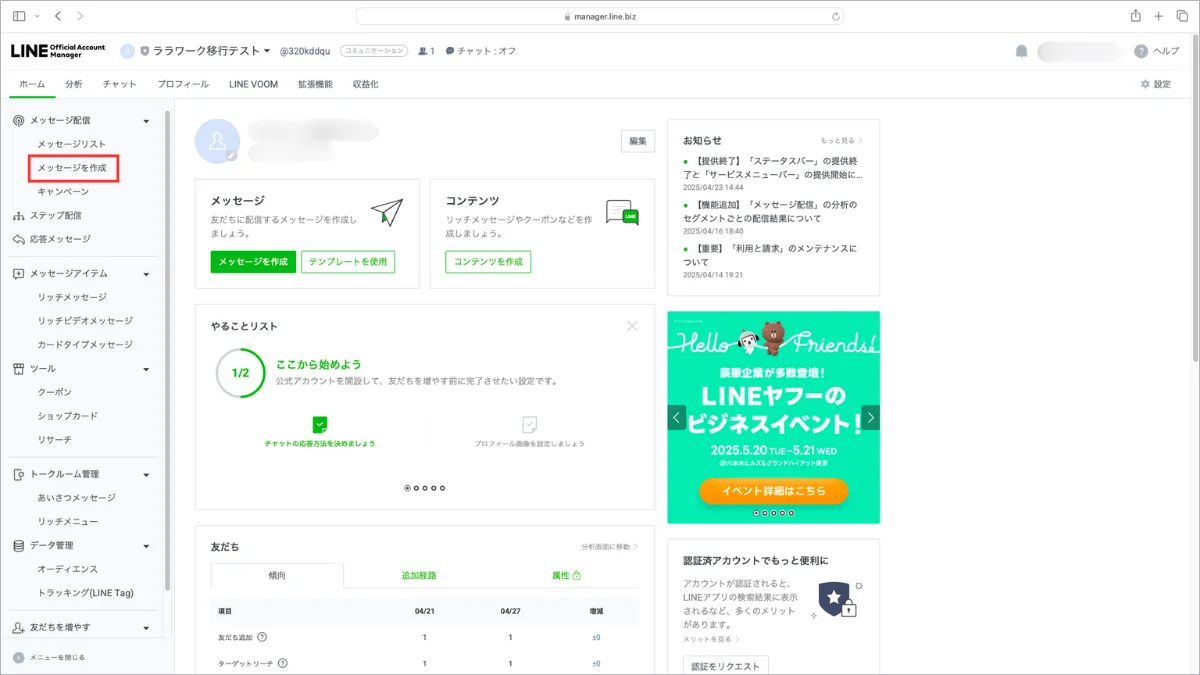Image resolution: width=1200 pixels, height=675 pixels.
Task: Collapse the 友だちを増やす section
Action: 147,628
